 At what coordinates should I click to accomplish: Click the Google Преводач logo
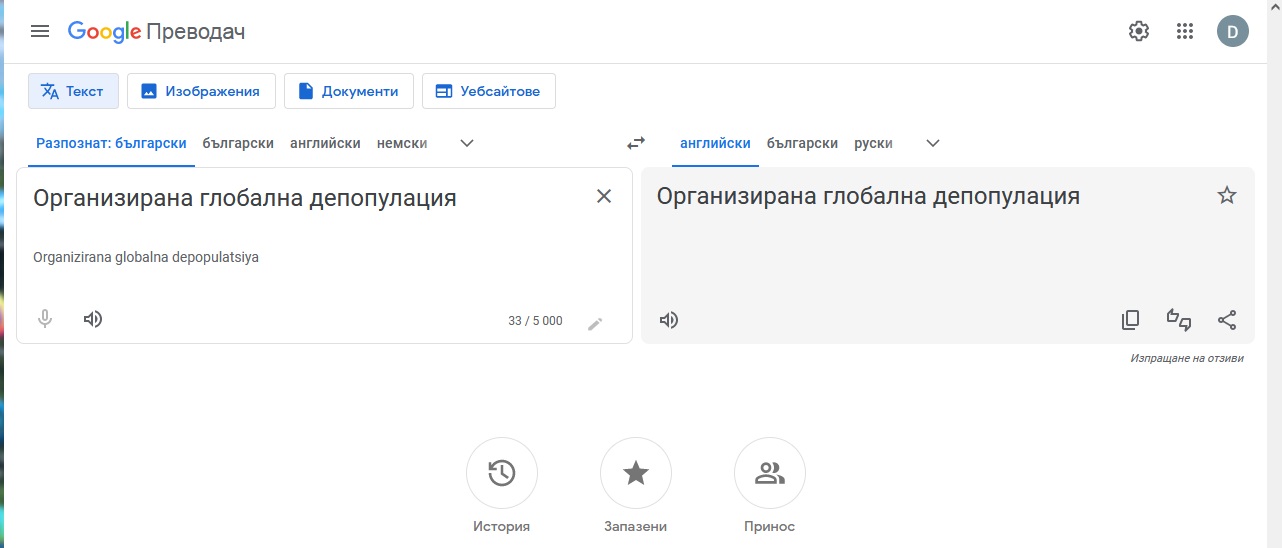click(156, 32)
